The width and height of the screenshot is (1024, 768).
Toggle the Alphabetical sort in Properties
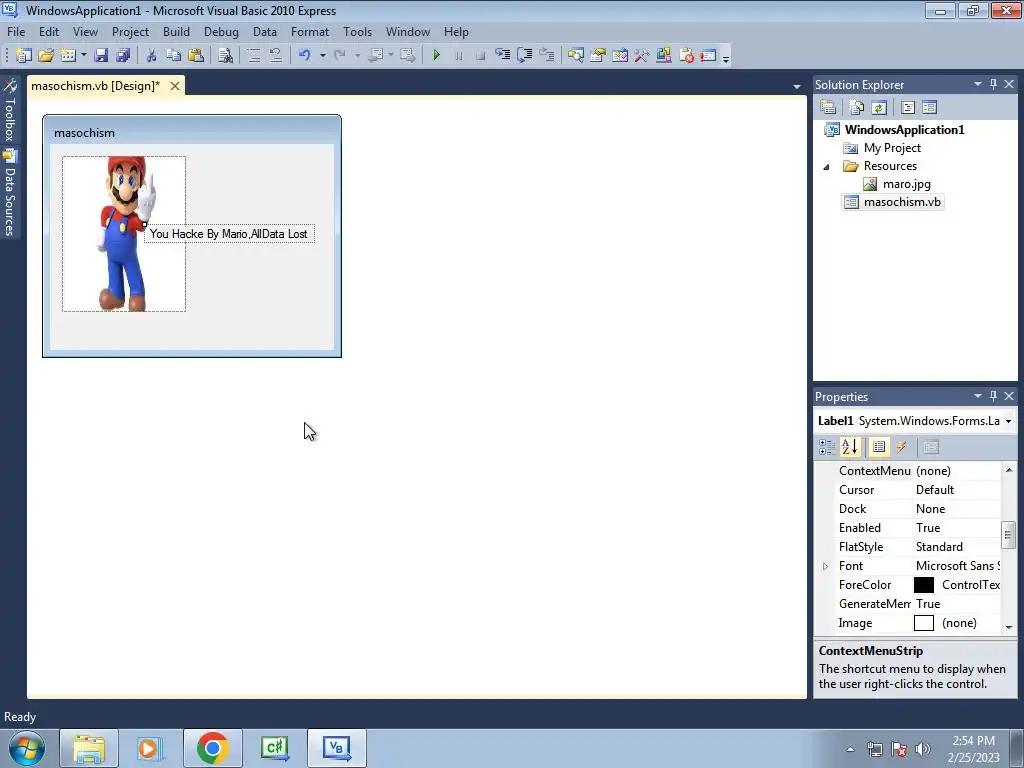click(850, 447)
